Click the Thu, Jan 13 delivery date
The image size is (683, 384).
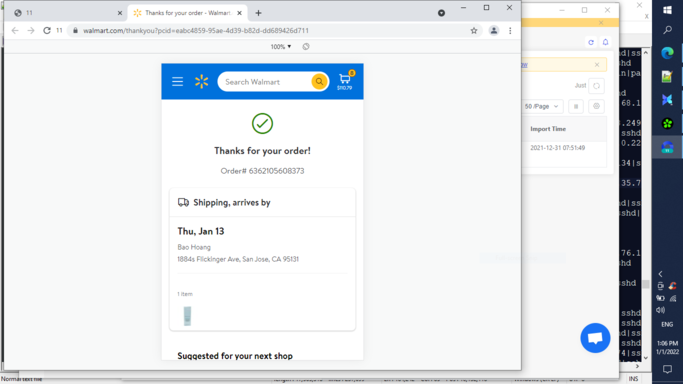[201, 231]
